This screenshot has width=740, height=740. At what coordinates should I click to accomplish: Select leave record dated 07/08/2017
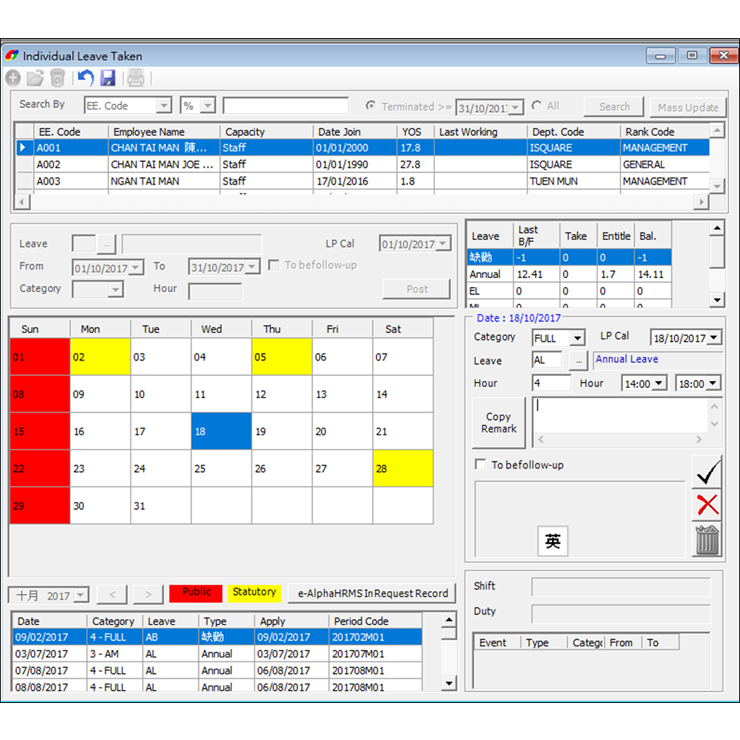point(217,671)
